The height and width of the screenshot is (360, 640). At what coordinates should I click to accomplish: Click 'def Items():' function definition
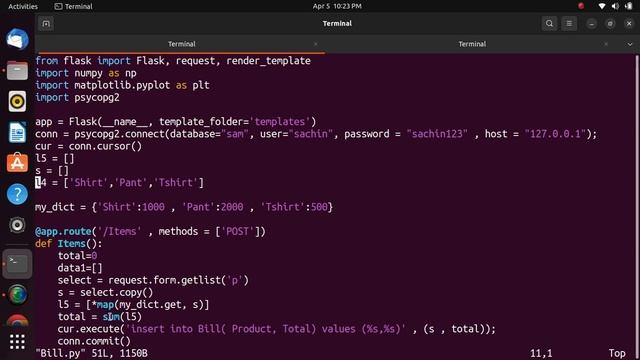click(69, 244)
